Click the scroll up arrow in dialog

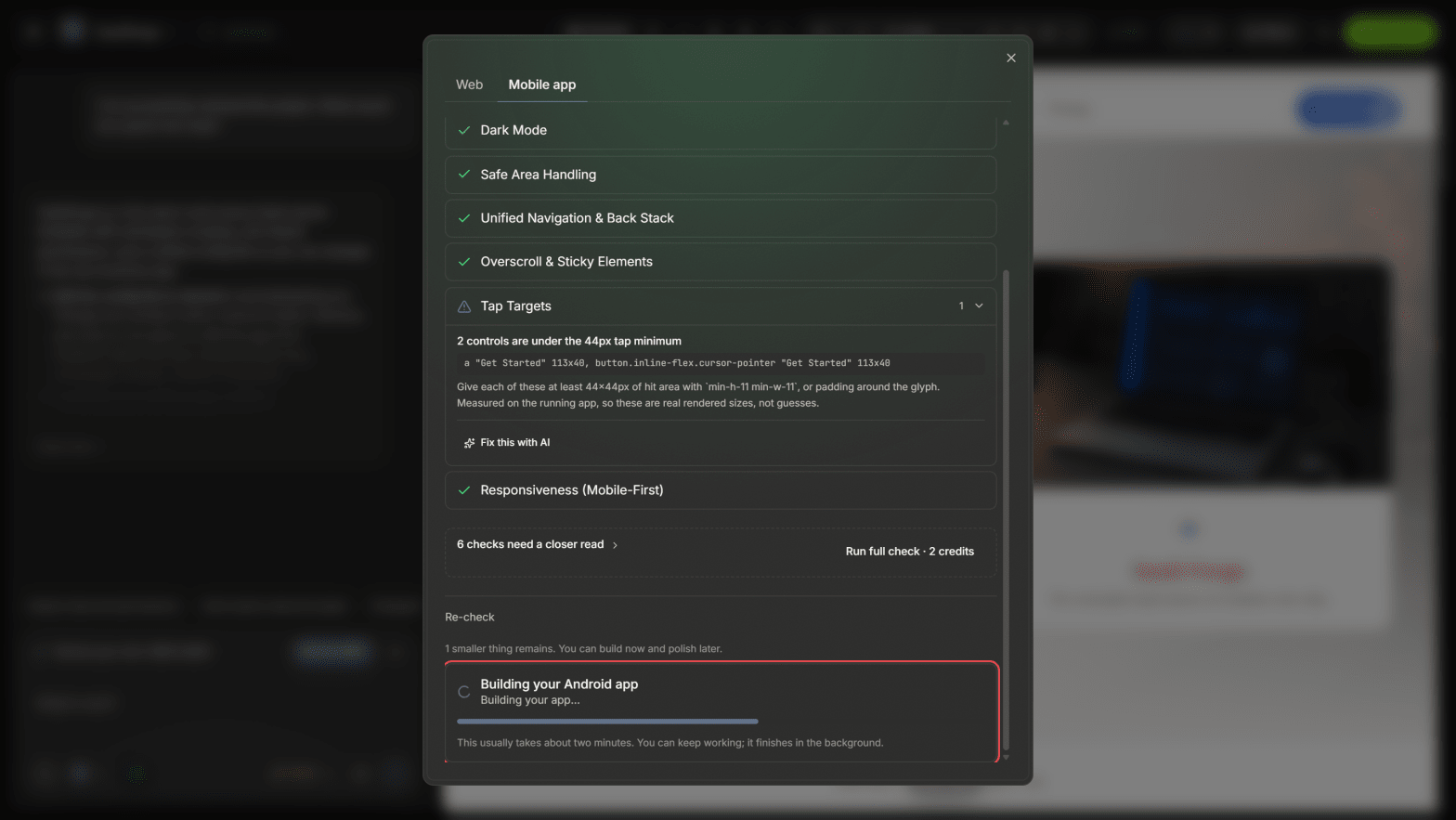coord(1006,123)
